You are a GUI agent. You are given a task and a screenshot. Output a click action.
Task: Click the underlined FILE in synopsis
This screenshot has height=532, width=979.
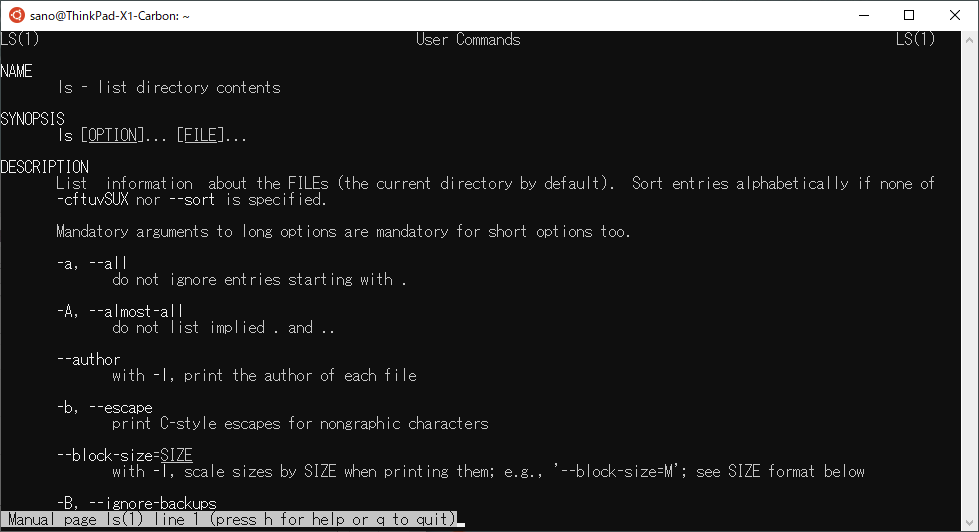[200, 135]
